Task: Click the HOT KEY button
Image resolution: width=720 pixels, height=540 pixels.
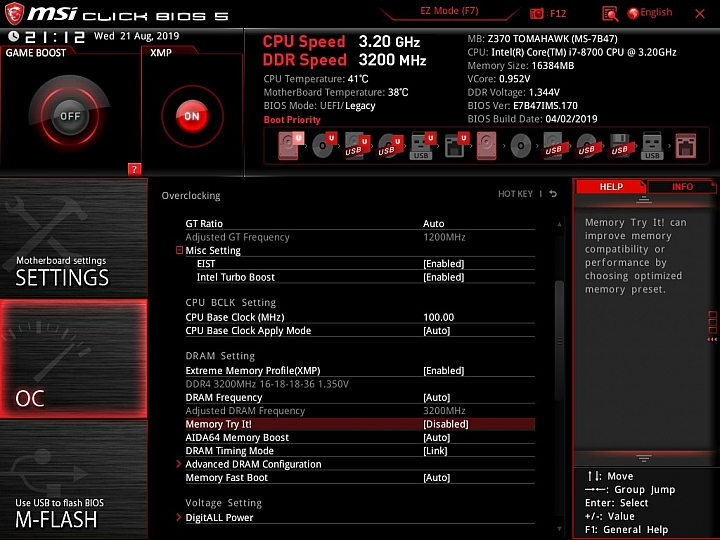Action: point(515,194)
